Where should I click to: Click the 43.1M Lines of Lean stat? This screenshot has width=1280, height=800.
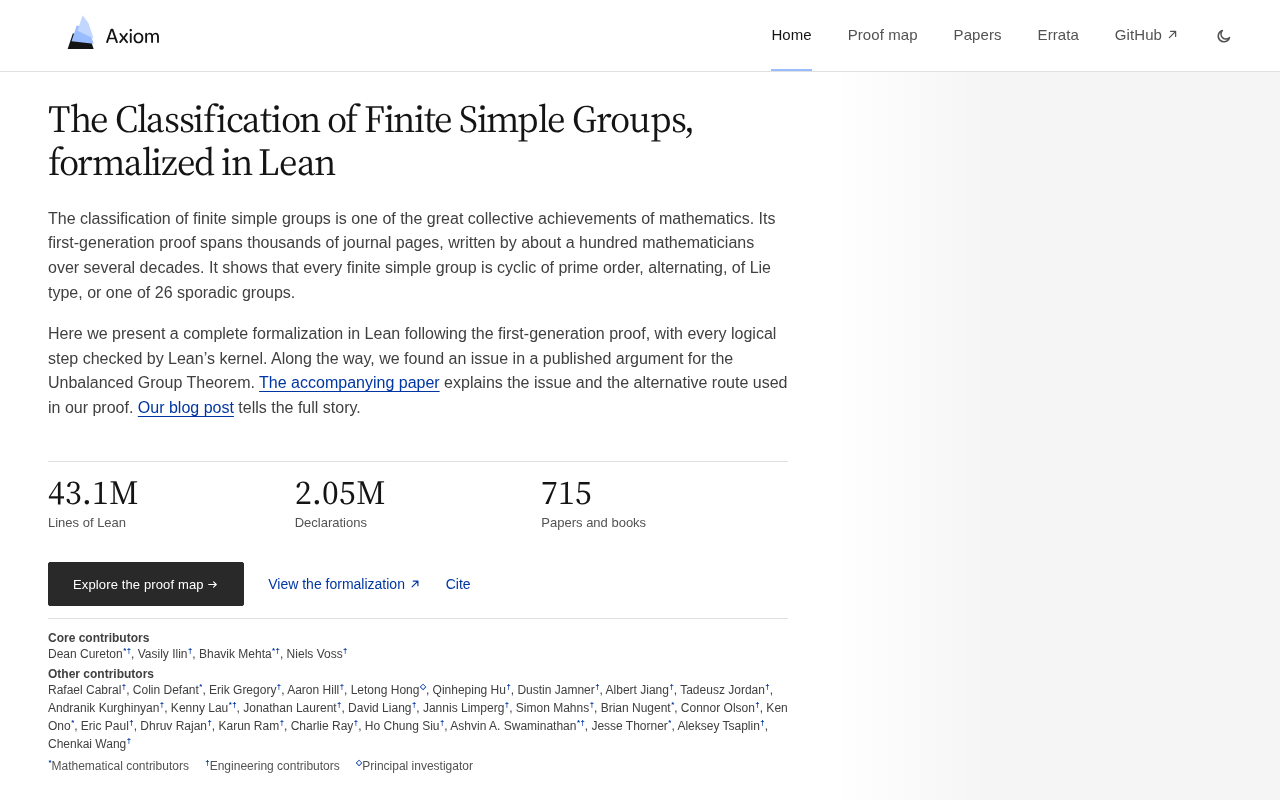point(93,503)
